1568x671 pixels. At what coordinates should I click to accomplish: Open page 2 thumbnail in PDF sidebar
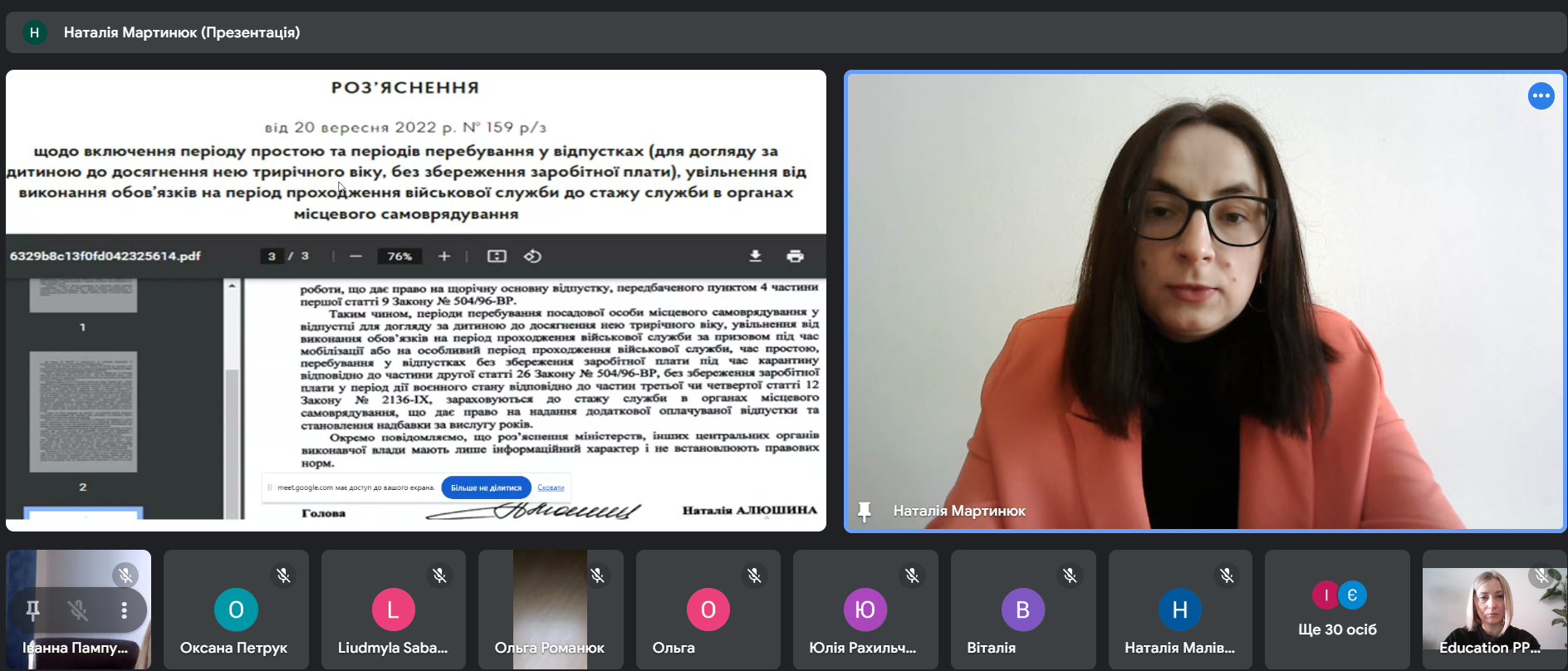[x=83, y=412]
